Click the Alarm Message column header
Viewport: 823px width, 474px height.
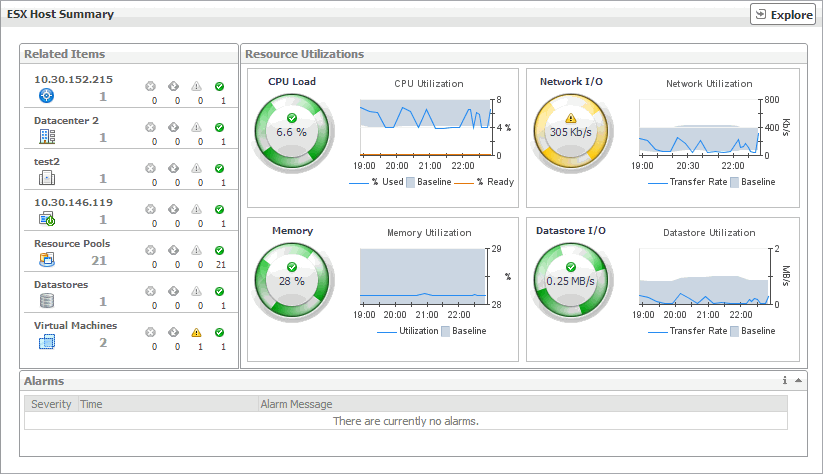coord(296,404)
